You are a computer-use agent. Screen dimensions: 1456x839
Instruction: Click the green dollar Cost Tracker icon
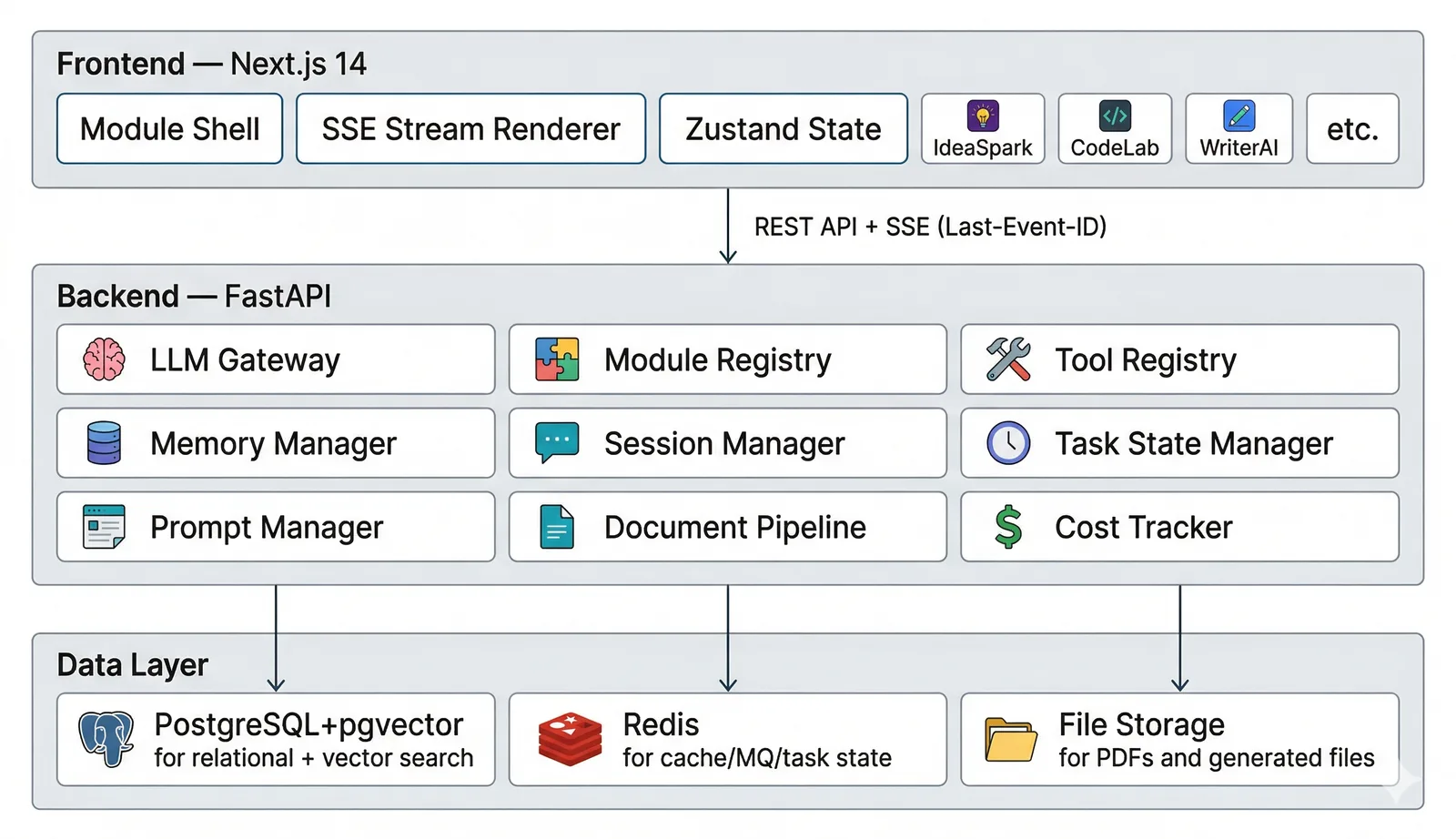1008,527
